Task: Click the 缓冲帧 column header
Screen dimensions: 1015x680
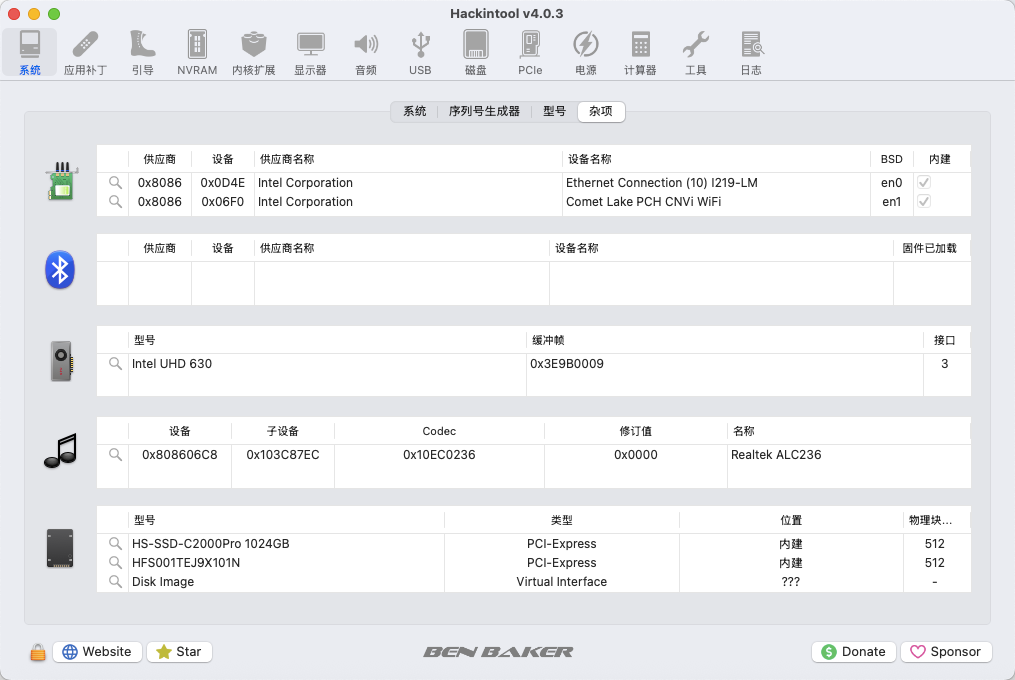Action: (x=725, y=340)
